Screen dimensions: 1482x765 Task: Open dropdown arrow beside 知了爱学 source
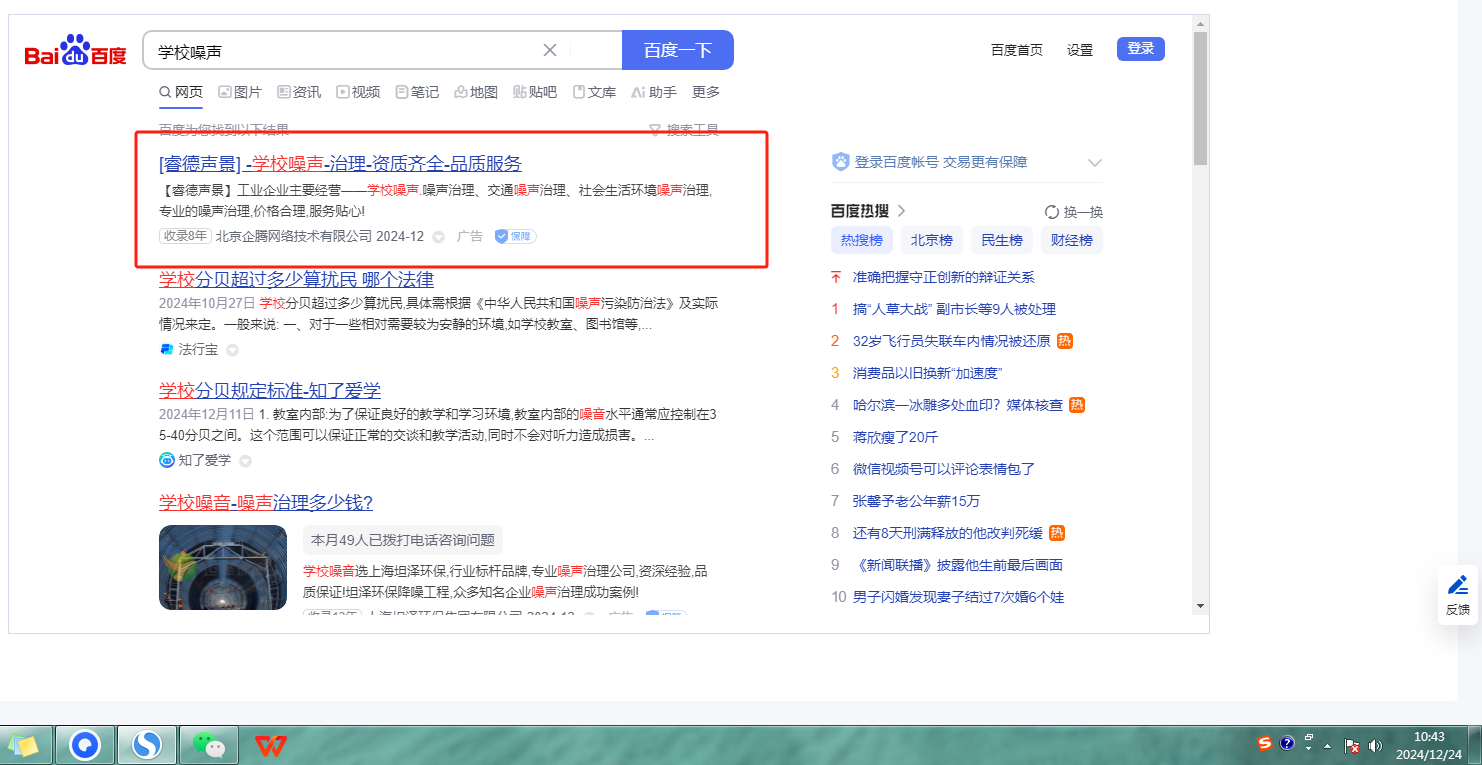pyautogui.click(x=245, y=461)
